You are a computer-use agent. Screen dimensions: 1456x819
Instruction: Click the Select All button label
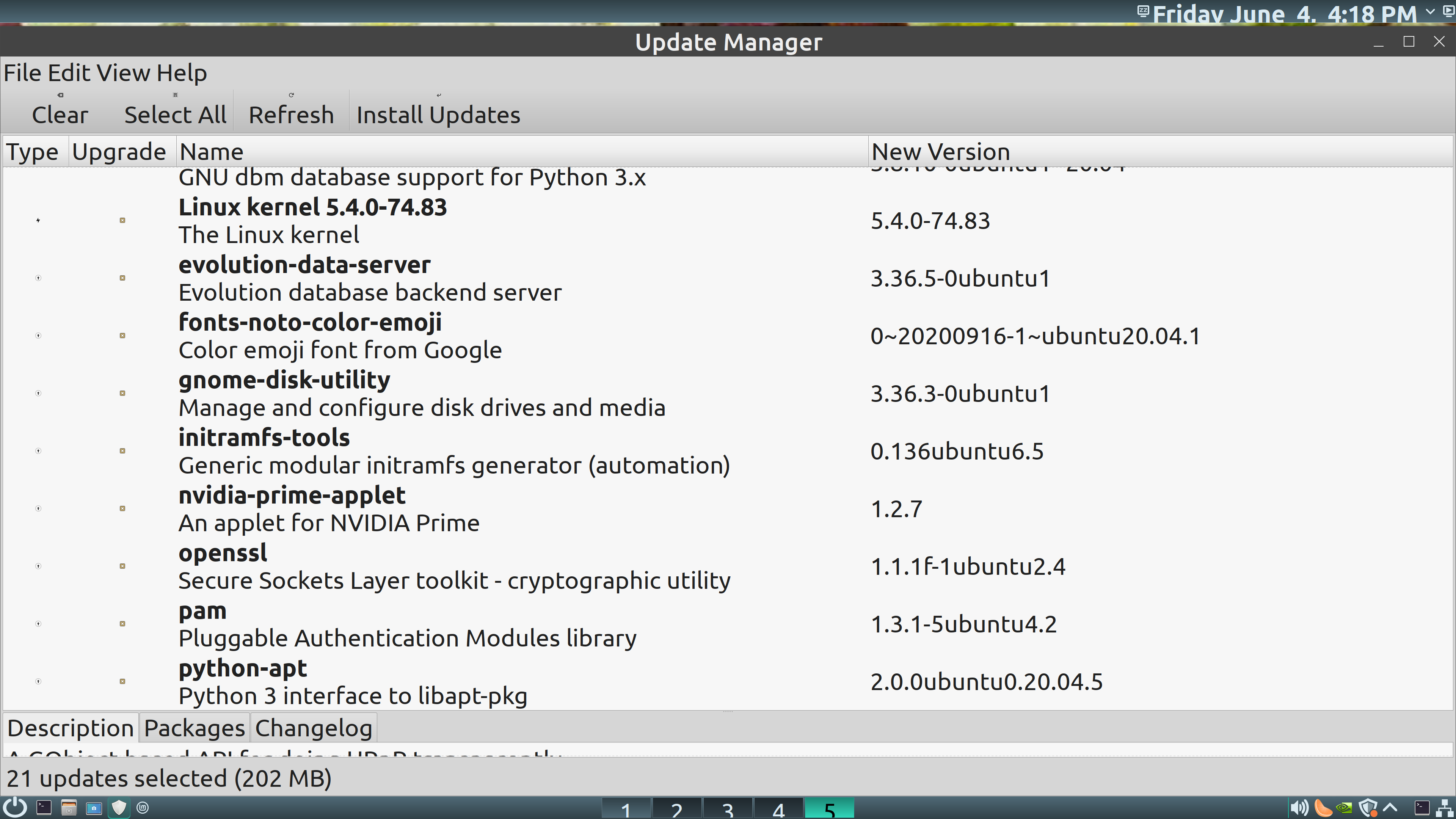coord(175,115)
